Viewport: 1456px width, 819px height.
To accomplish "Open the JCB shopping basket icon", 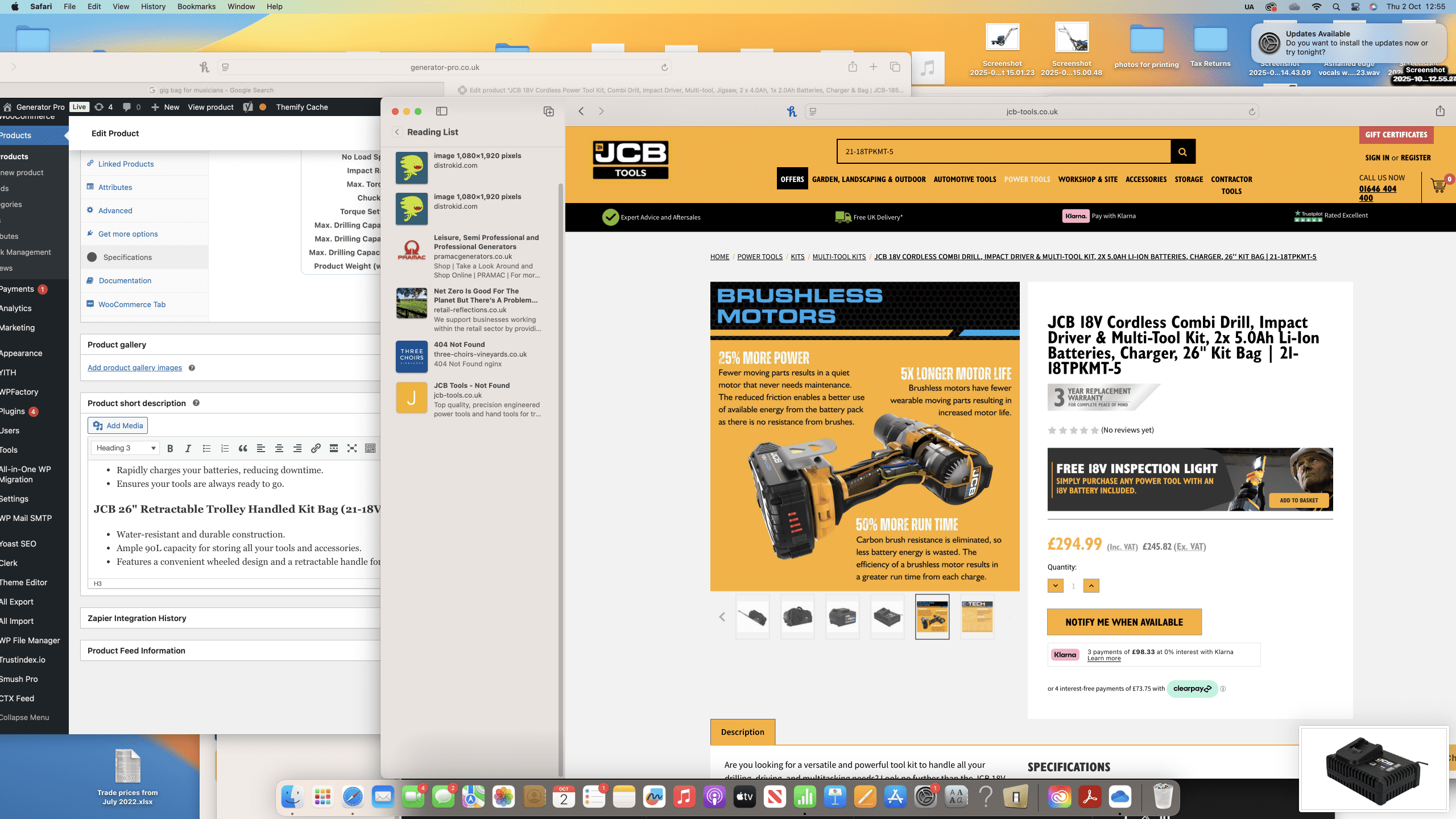I will tap(1439, 185).
